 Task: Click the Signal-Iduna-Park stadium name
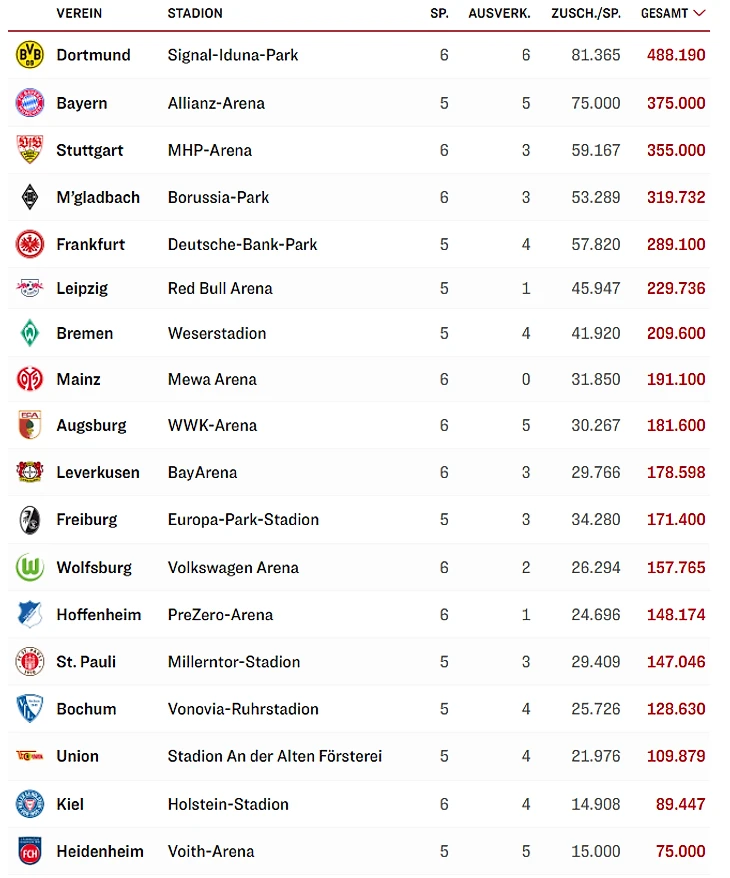coord(233,55)
